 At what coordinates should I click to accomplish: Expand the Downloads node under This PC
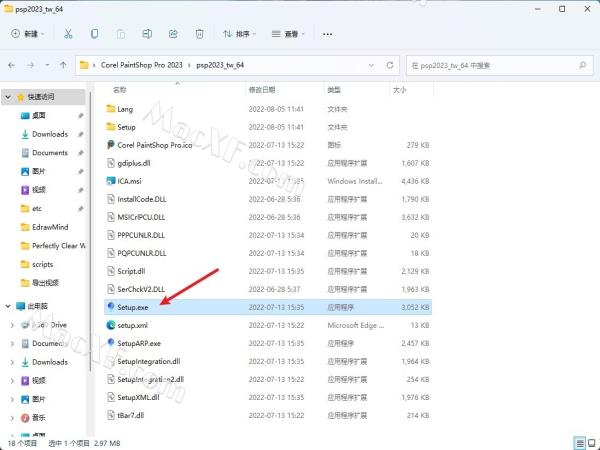tap(12, 362)
